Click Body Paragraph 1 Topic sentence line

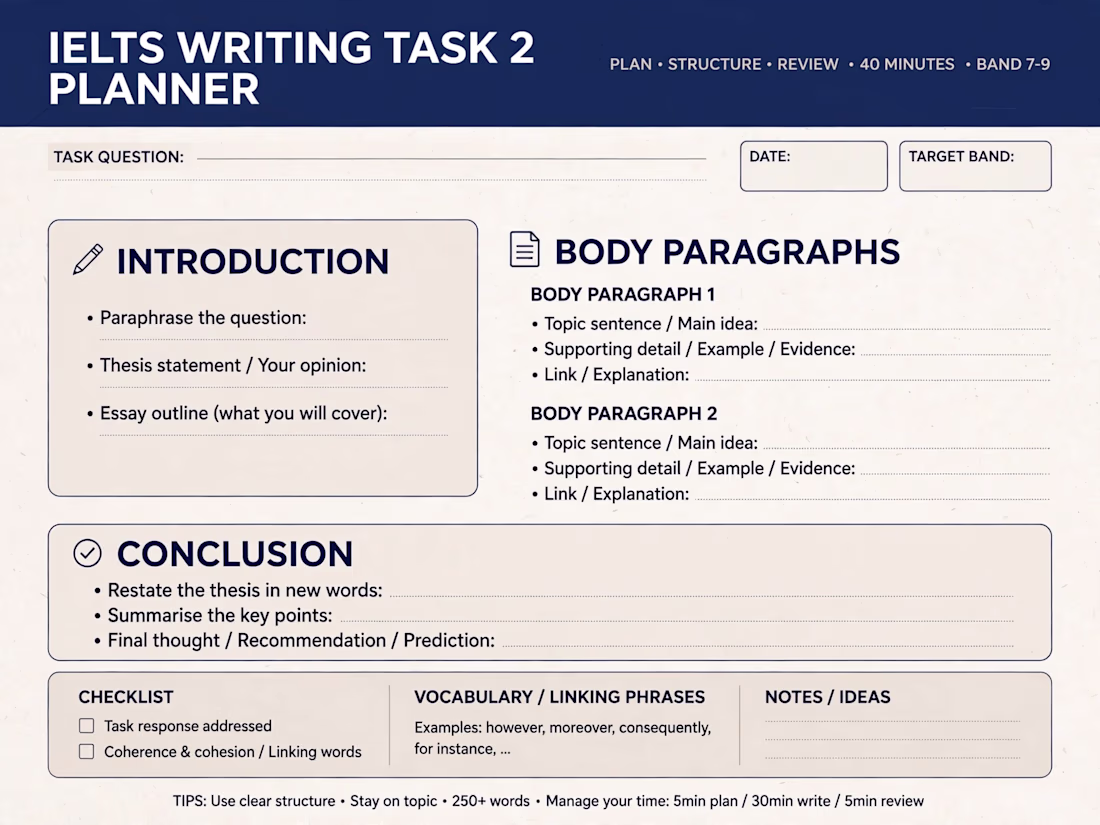(x=906, y=328)
